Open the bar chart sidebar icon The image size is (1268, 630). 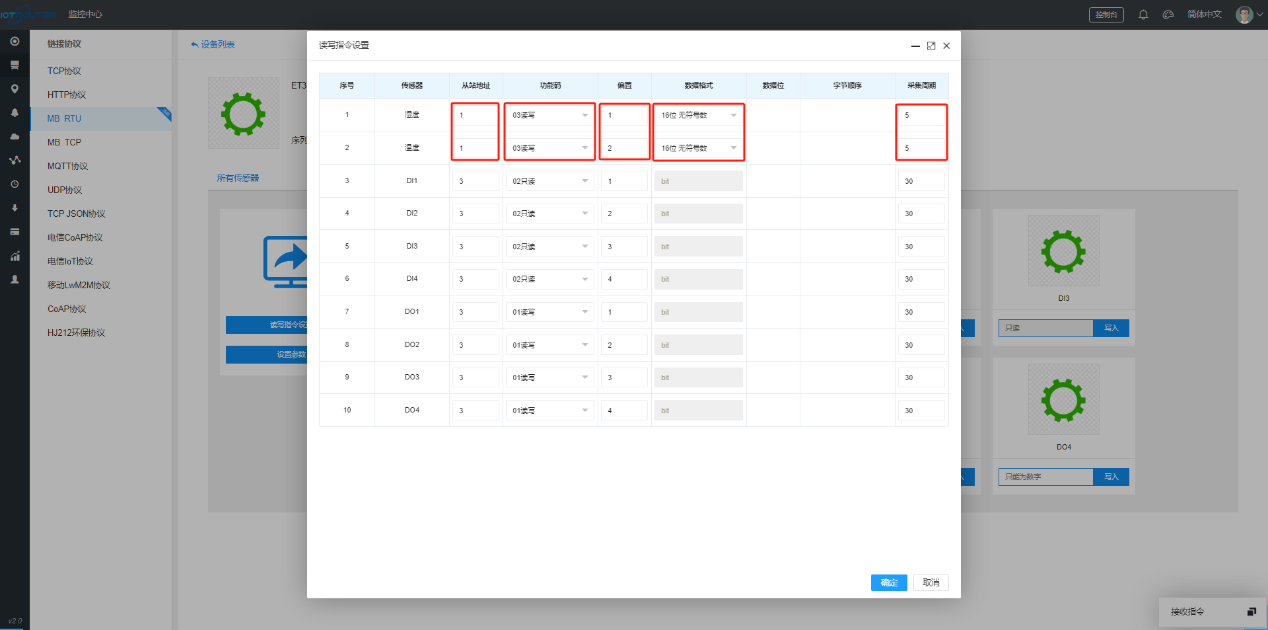(x=14, y=256)
